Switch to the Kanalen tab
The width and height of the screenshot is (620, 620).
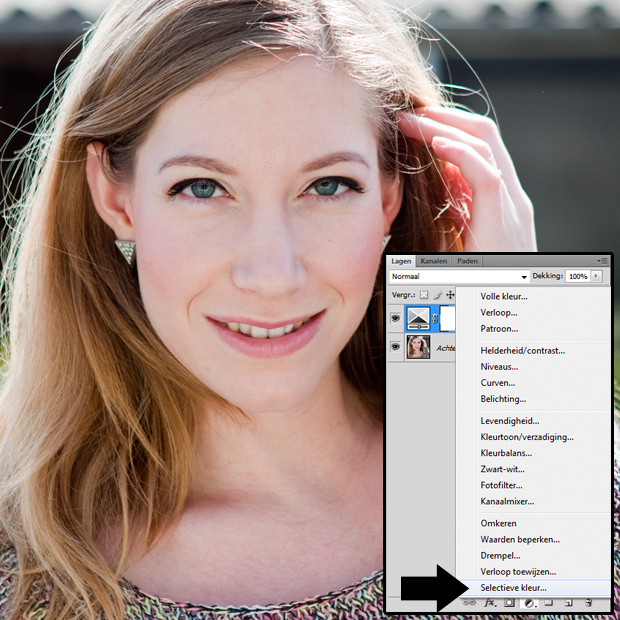pos(433,260)
